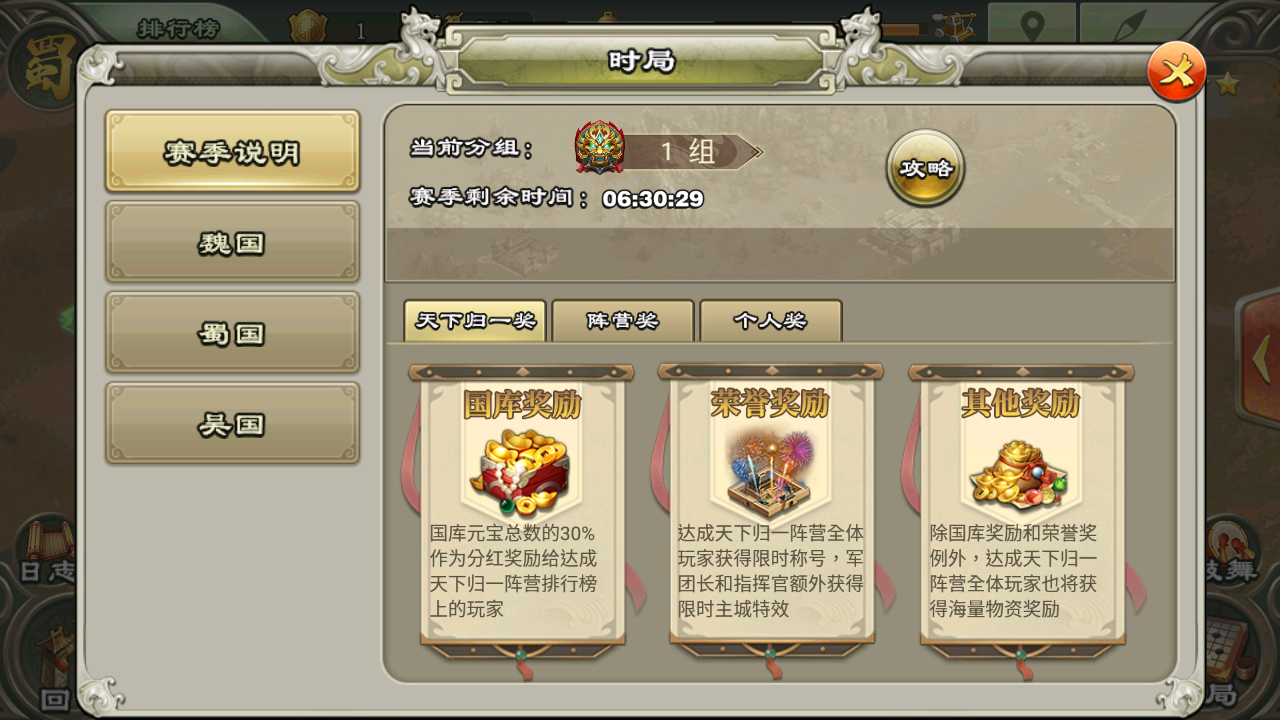1280x720 pixels.
Task: Open the 蜀国 section
Action: (232, 332)
